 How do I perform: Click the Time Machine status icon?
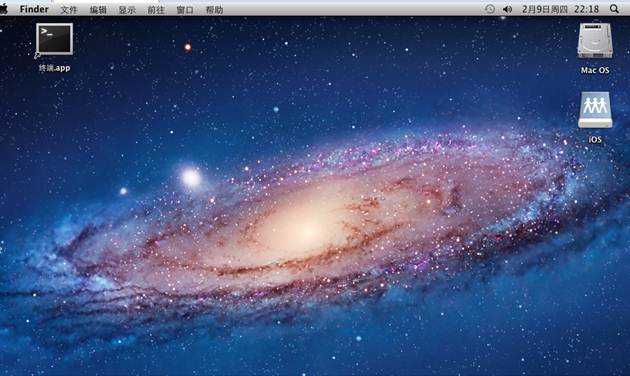point(489,9)
